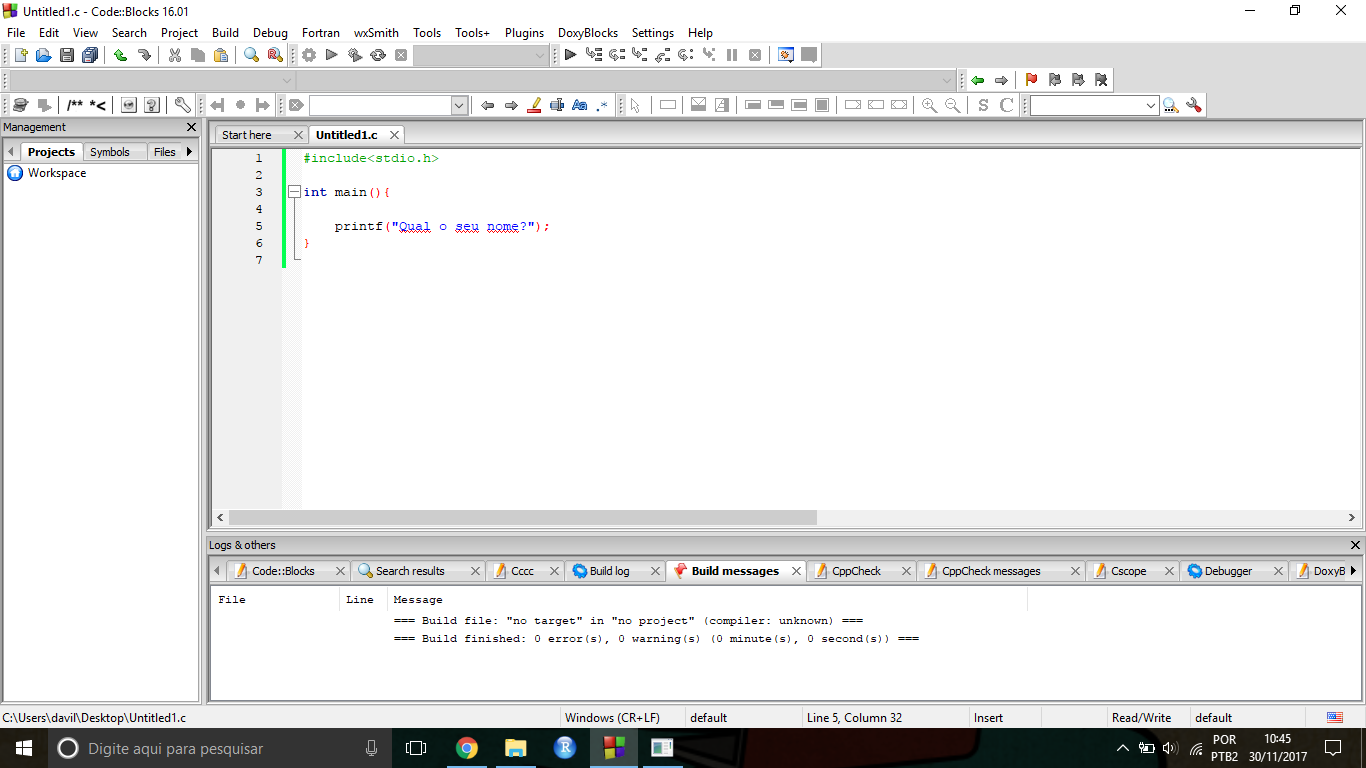1366x768 pixels.
Task: Click the highlight occurrences pencil icon
Action: pyautogui.click(x=534, y=105)
